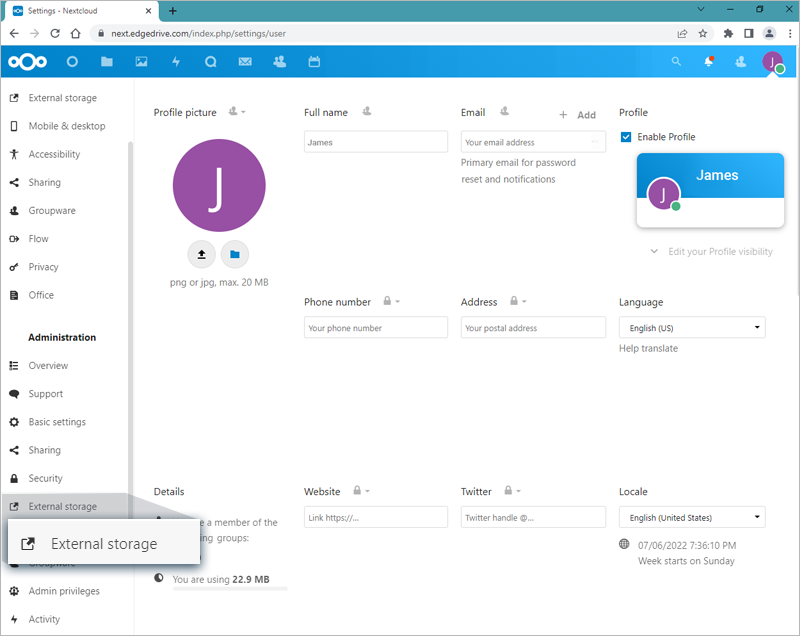Click the Twitter handle field
This screenshot has height=636, width=800.
[x=533, y=517]
